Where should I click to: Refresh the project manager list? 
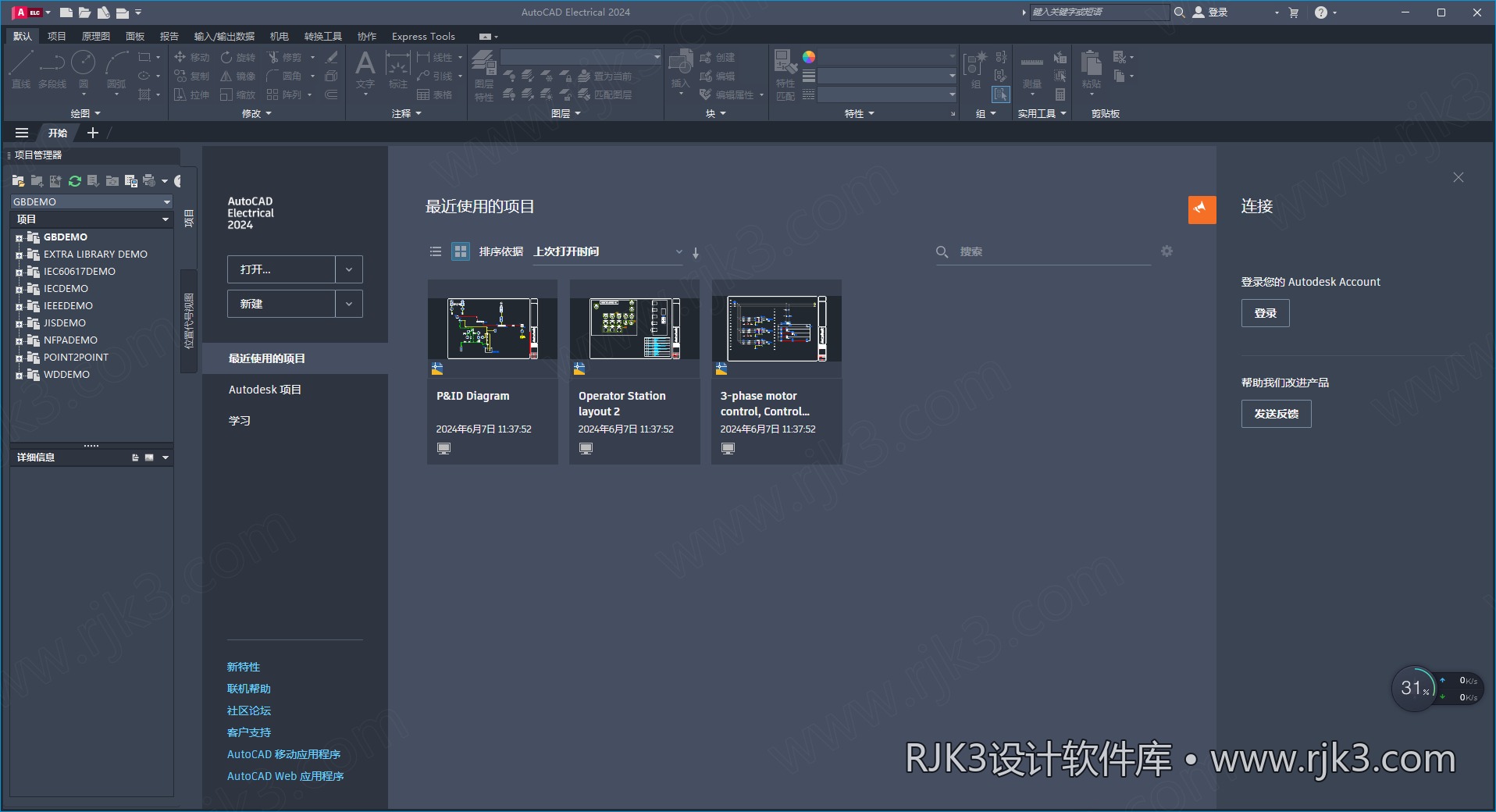75,181
